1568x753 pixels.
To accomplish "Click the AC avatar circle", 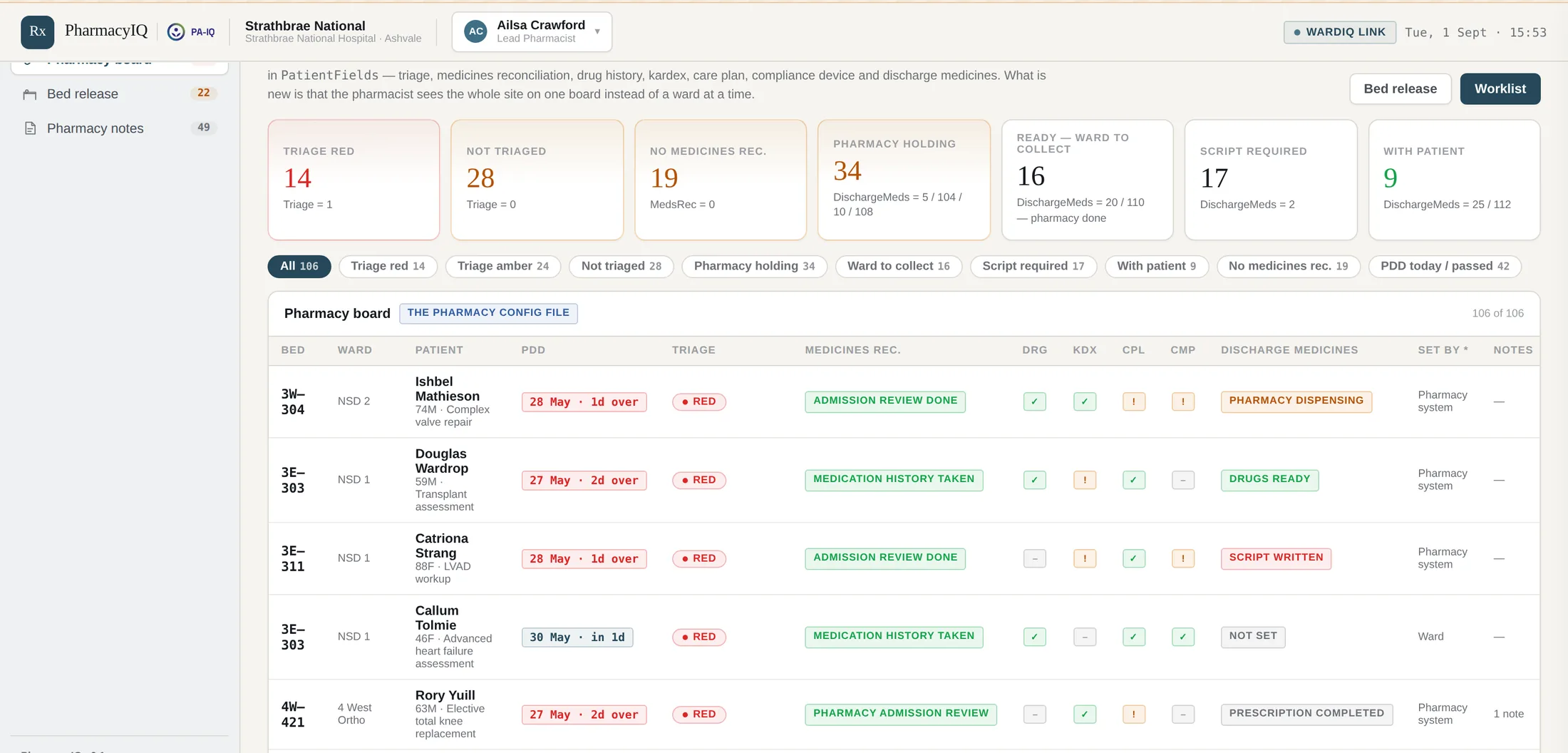I will (476, 31).
